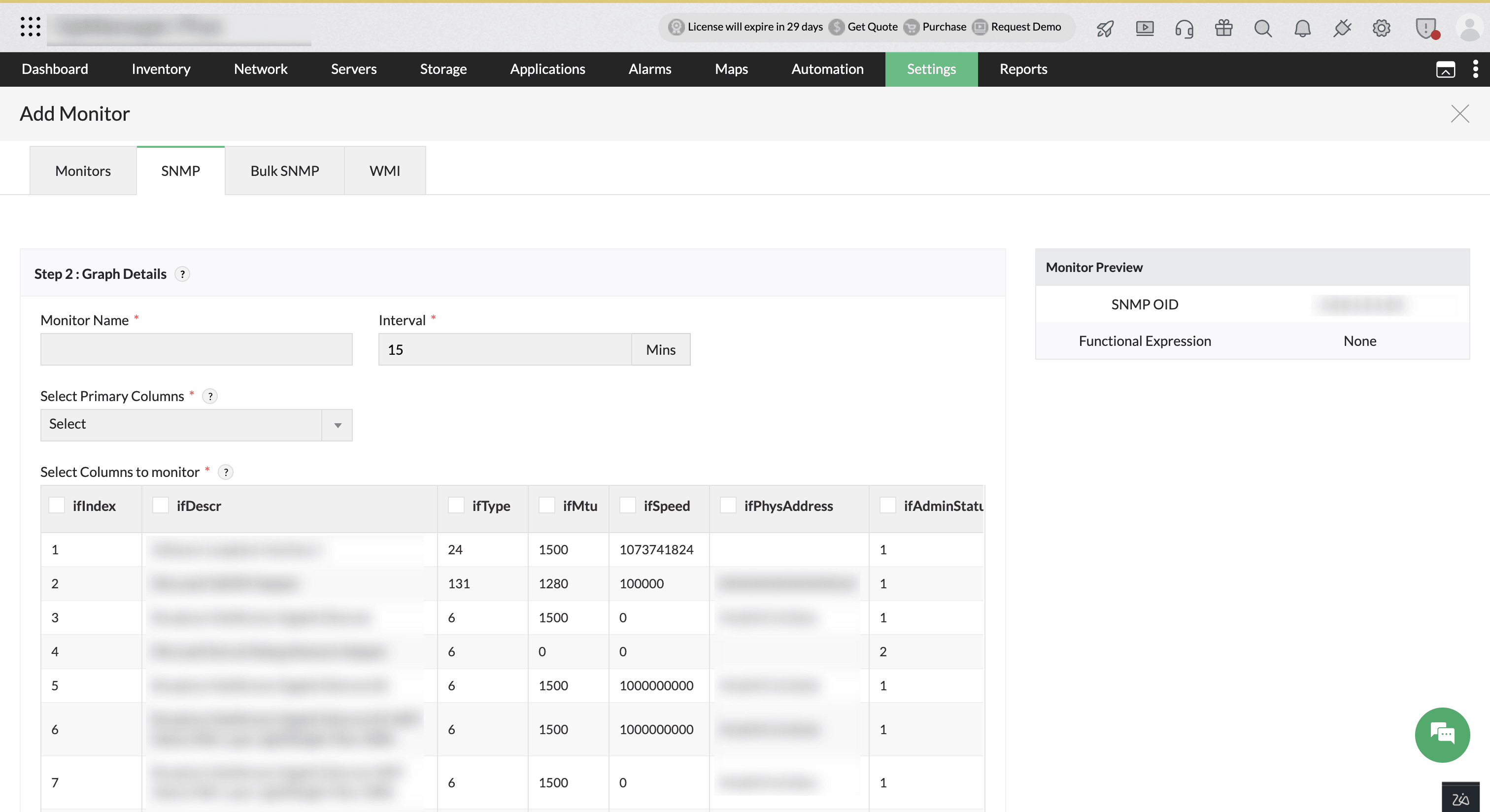Click the license expiry notice

[x=755, y=27]
